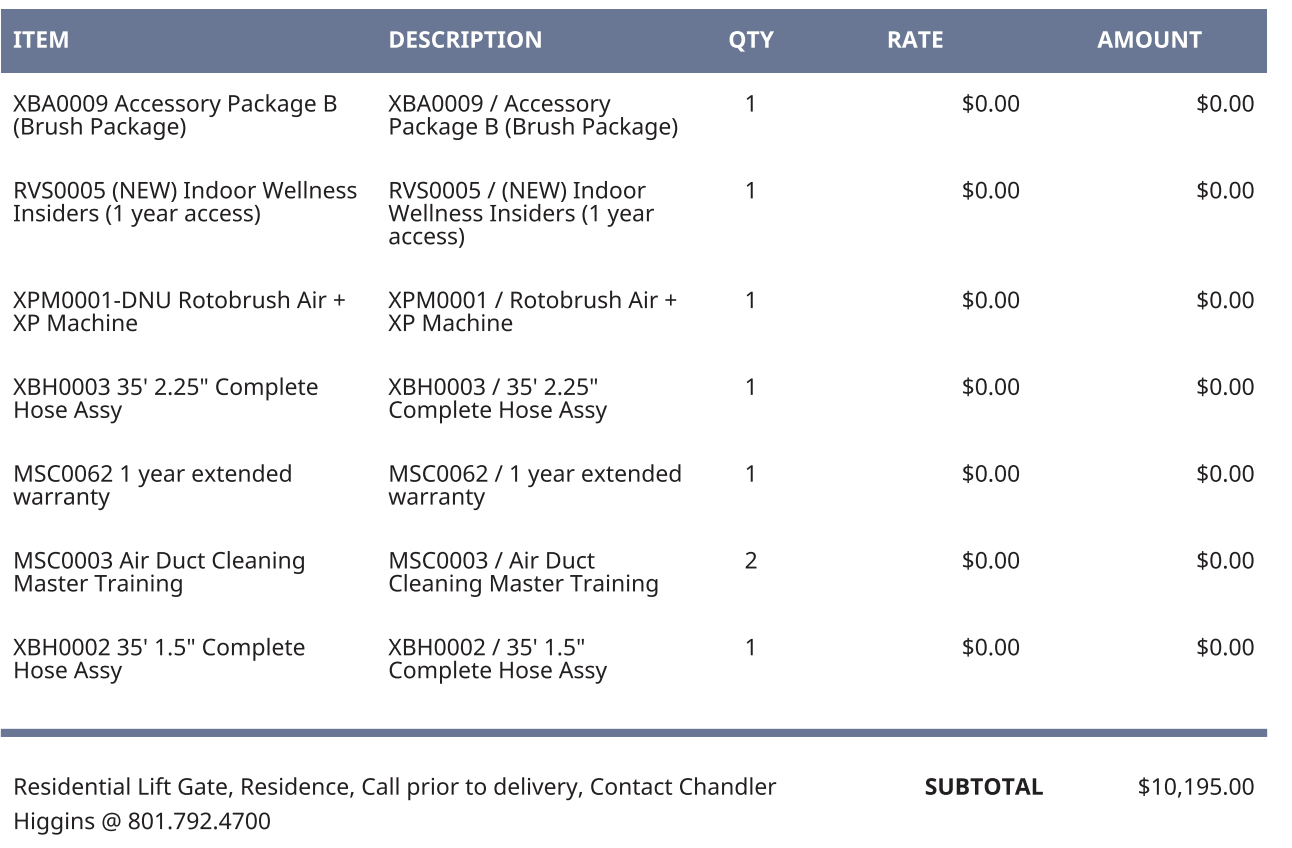Click the "XPM0001 / Rotobrush Air +" description
1292x848 pixels.
pos(532,300)
